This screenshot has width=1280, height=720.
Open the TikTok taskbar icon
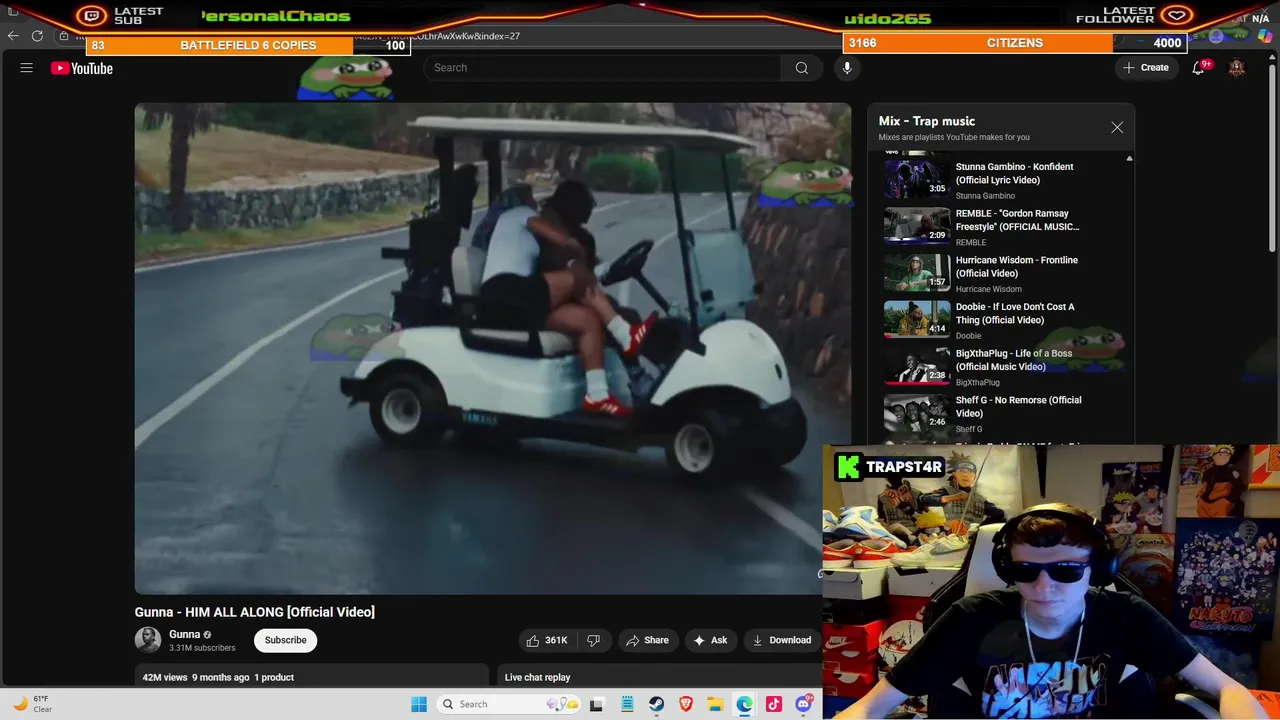[774, 704]
